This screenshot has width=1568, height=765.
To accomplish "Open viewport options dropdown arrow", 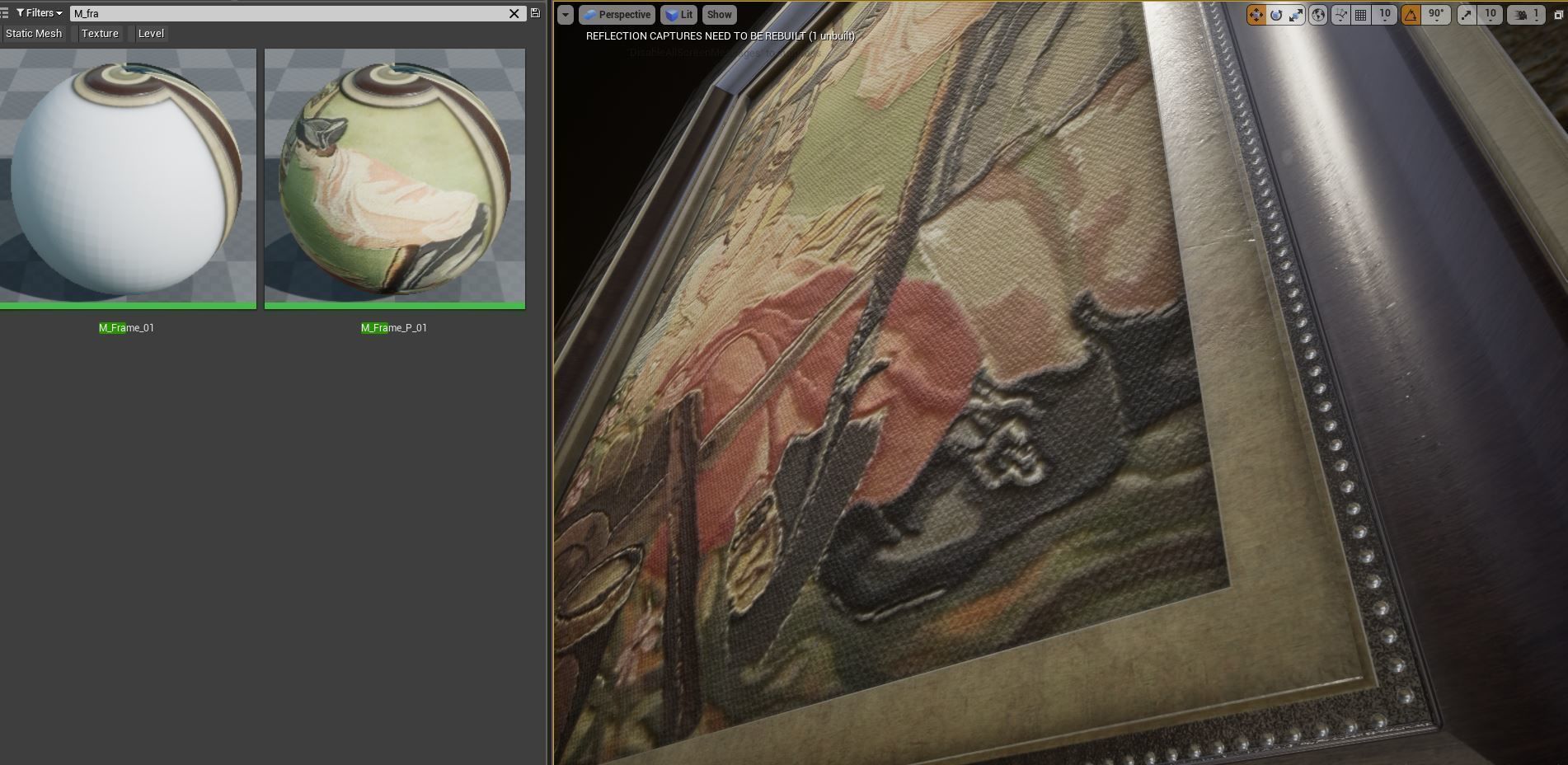I will coord(566,15).
